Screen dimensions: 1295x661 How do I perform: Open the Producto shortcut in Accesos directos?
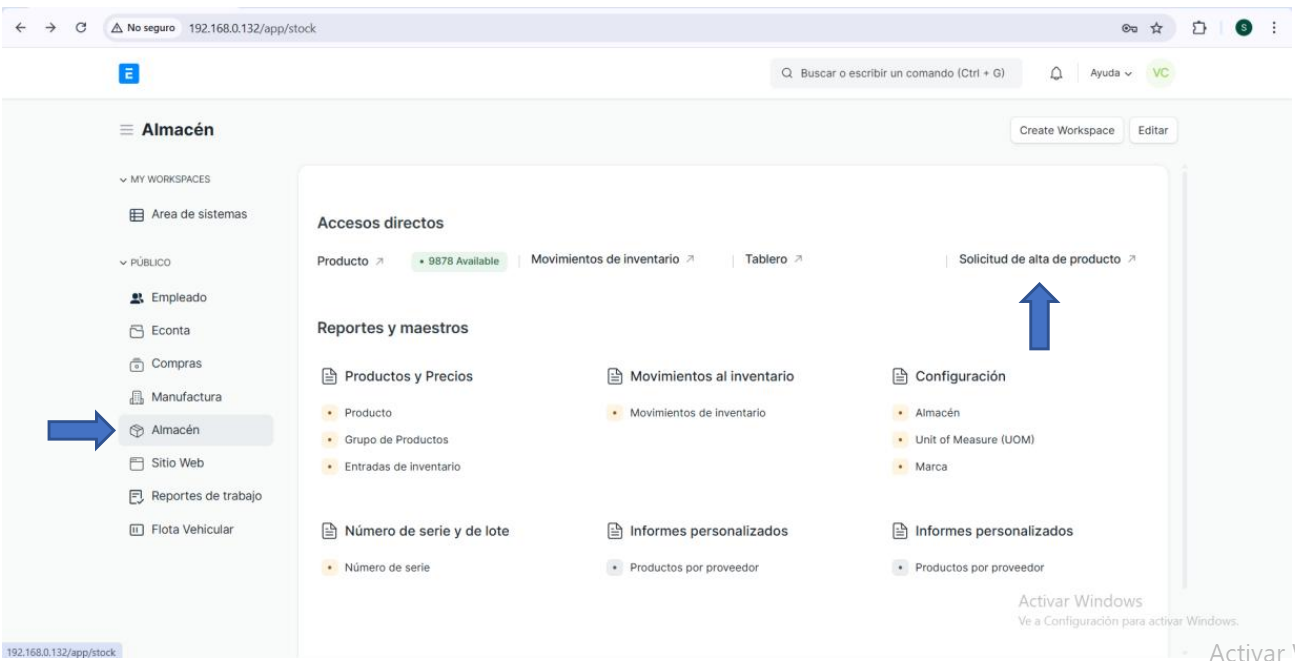click(350, 261)
